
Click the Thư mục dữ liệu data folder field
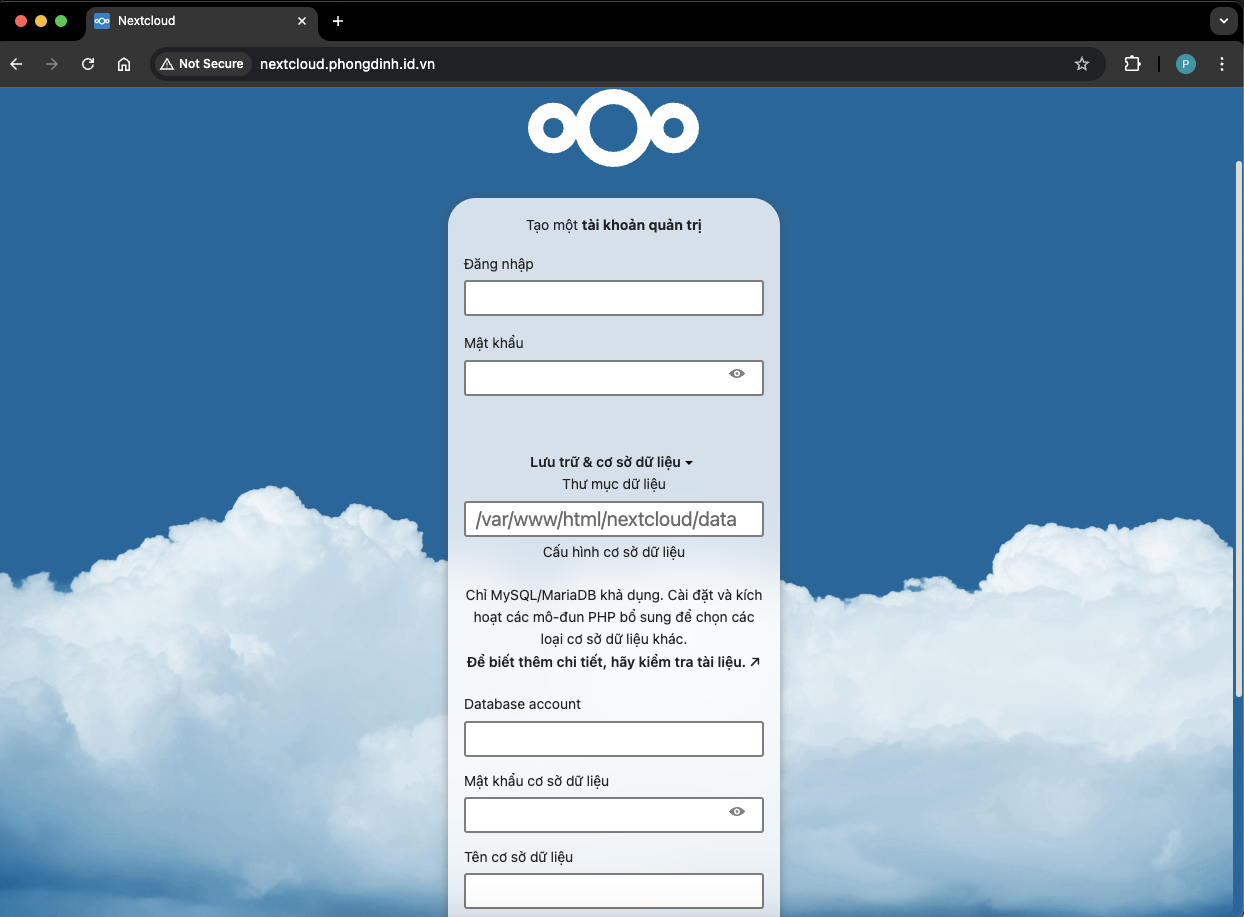pyautogui.click(x=614, y=519)
